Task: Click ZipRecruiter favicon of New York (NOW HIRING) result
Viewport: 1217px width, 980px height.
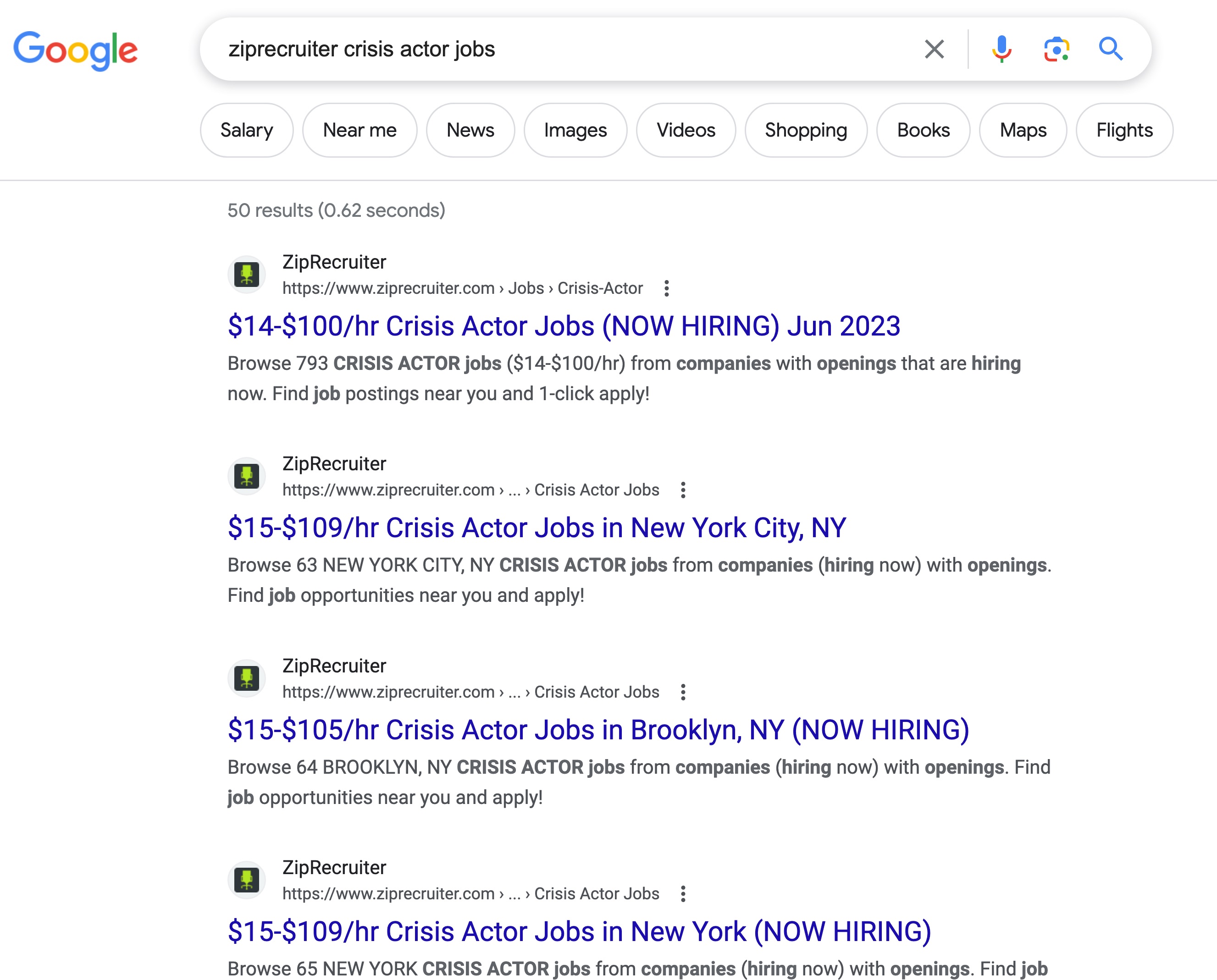Action: click(x=247, y=880)
